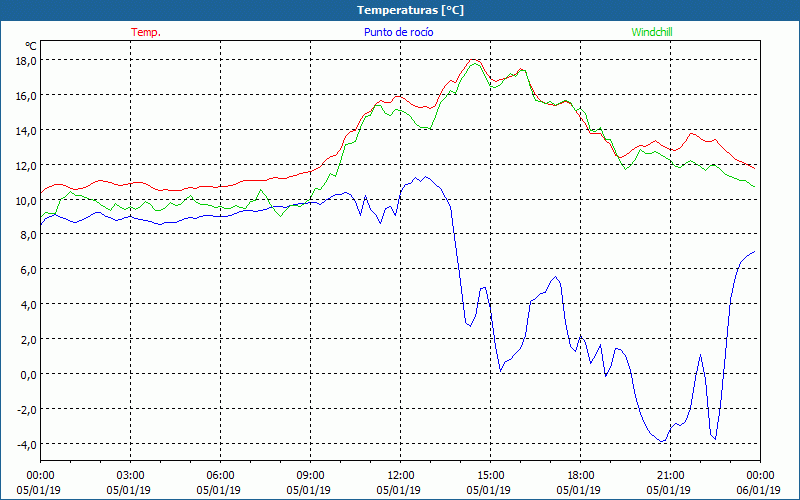Click the positive '2,0' y-axis value
800x500 pixels.
pos(29,339)
